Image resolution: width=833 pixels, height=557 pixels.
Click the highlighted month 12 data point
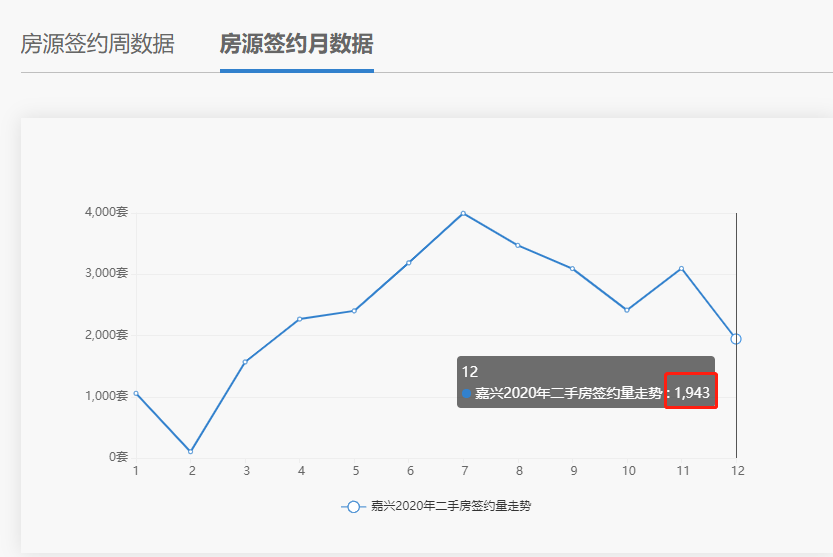[x=736, y=339]
